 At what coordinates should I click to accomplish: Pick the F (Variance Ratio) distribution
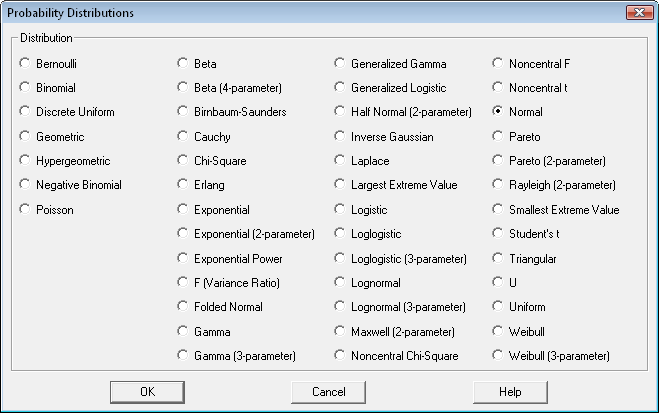pos(183,283)
